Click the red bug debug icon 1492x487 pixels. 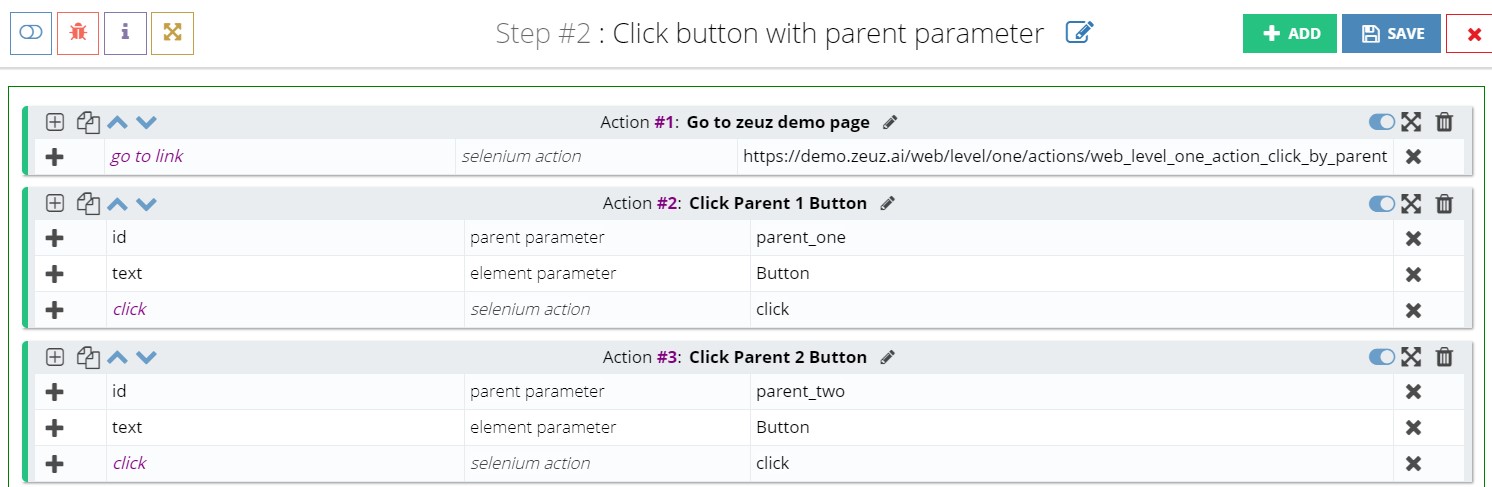(78, 33)
